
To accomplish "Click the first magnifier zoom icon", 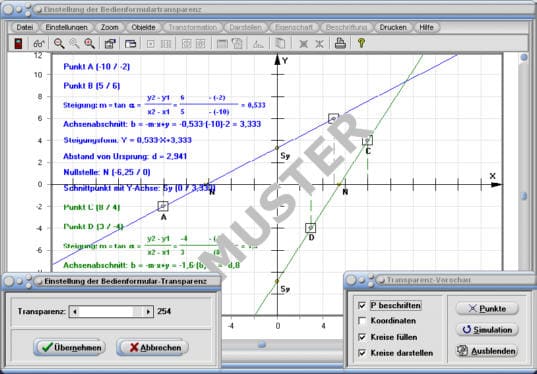I will [59, 43].
